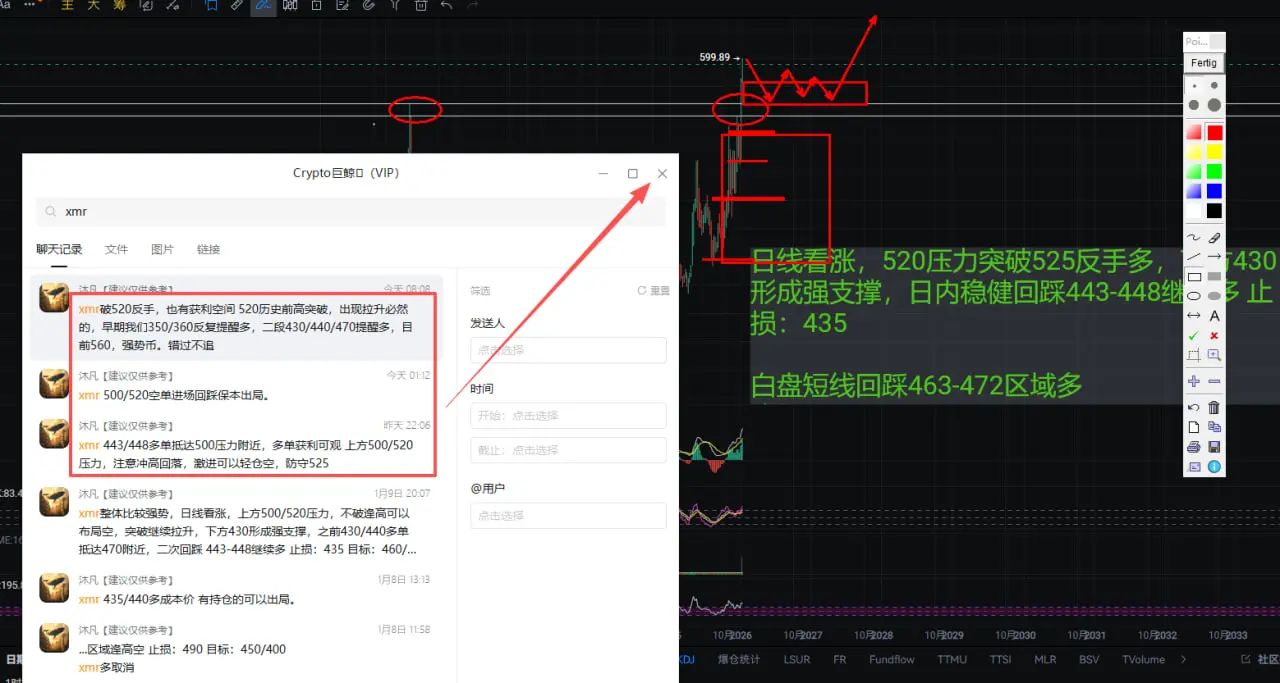Click the blue plus increase-size icon
The image size is (1280, 683).
pyautogui.click(x=1194, y=381)
